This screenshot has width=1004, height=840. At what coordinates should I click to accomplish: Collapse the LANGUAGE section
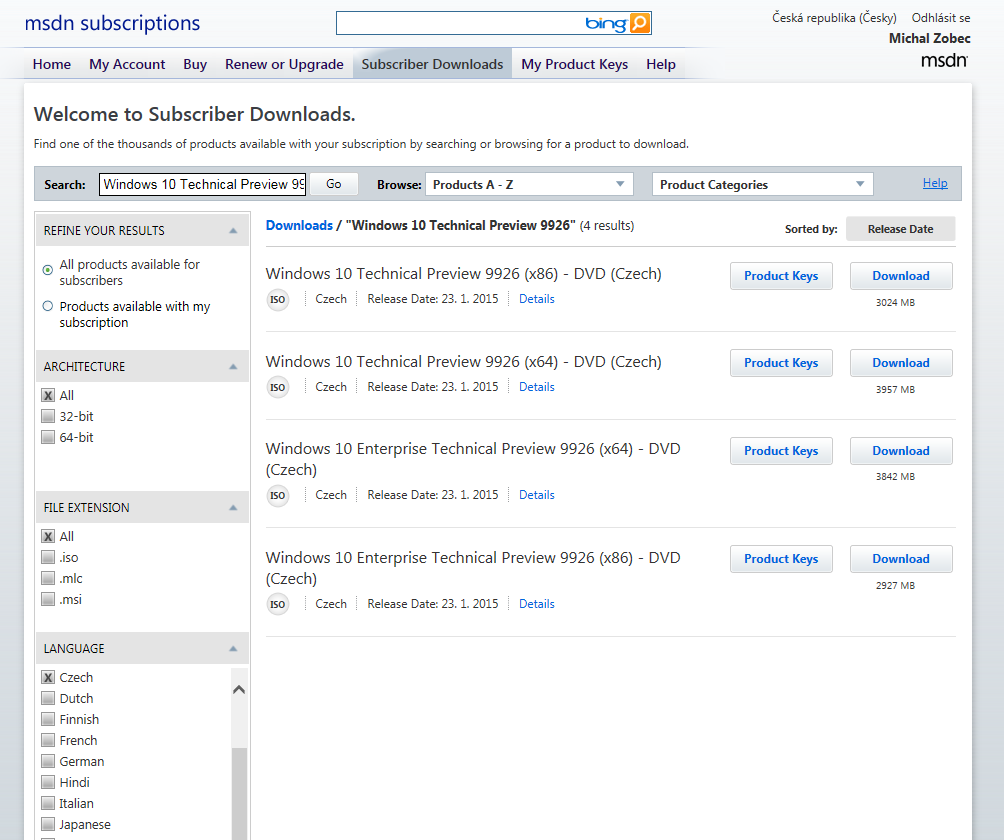pyautogui.click(x=236, y=648)
